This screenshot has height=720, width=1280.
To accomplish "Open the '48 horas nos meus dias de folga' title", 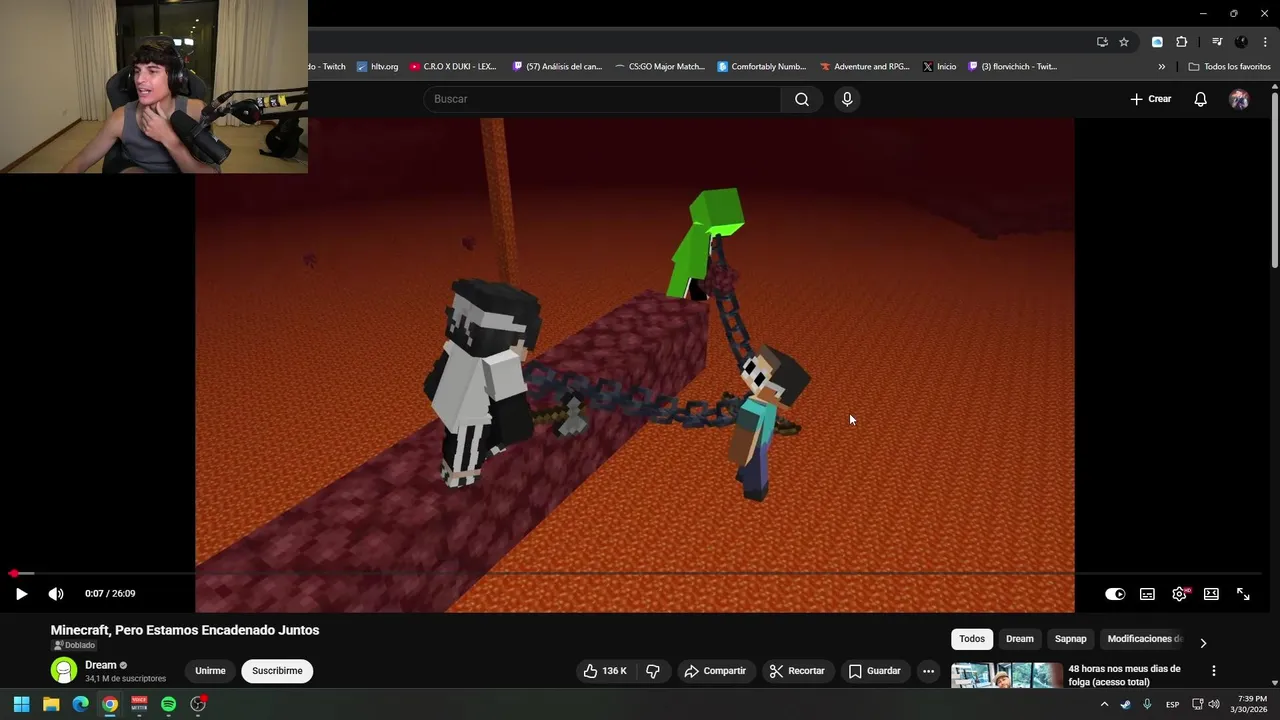I will click(x=1124, y=675).
